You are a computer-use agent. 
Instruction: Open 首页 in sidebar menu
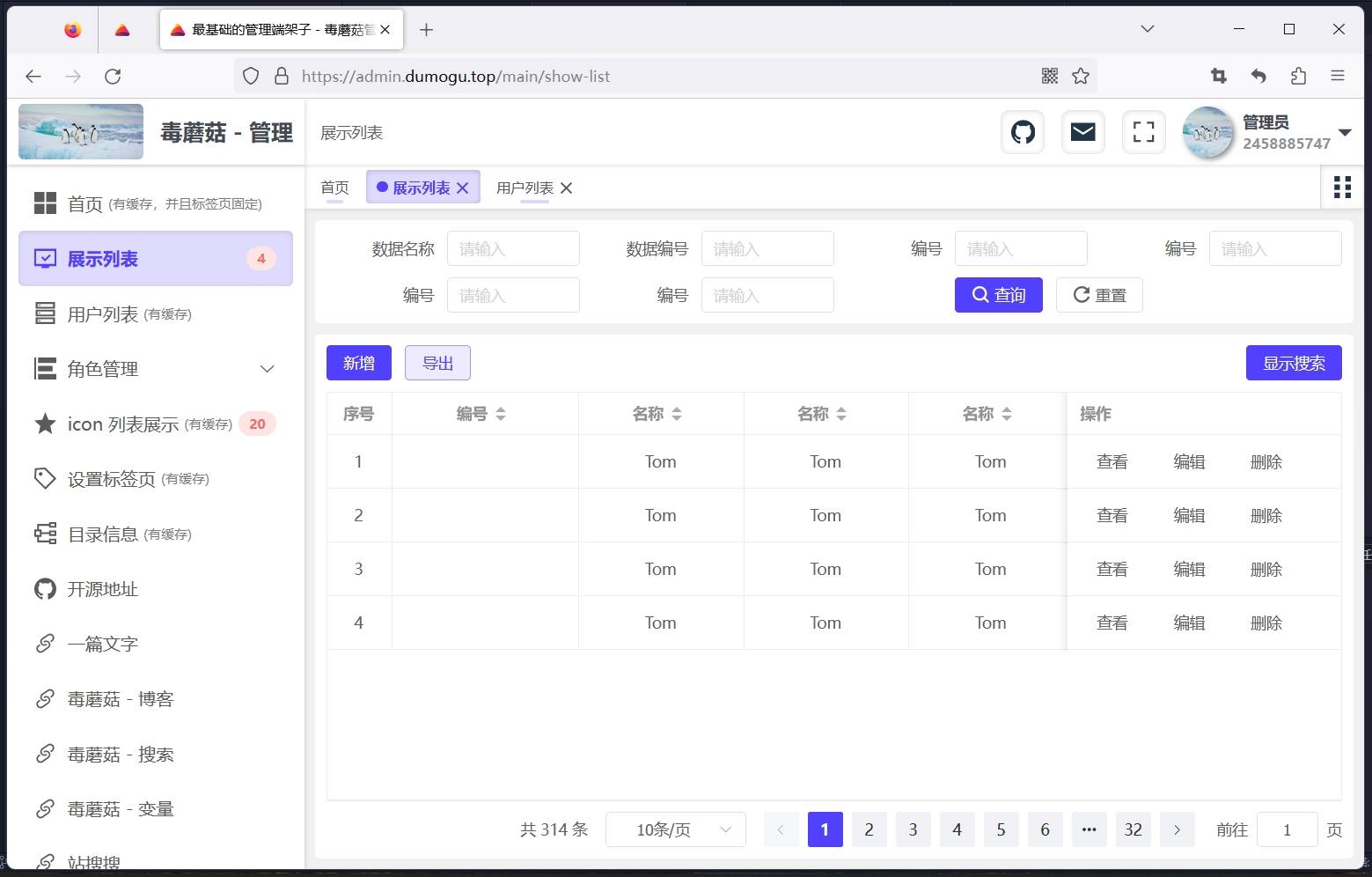click(156, 204)
